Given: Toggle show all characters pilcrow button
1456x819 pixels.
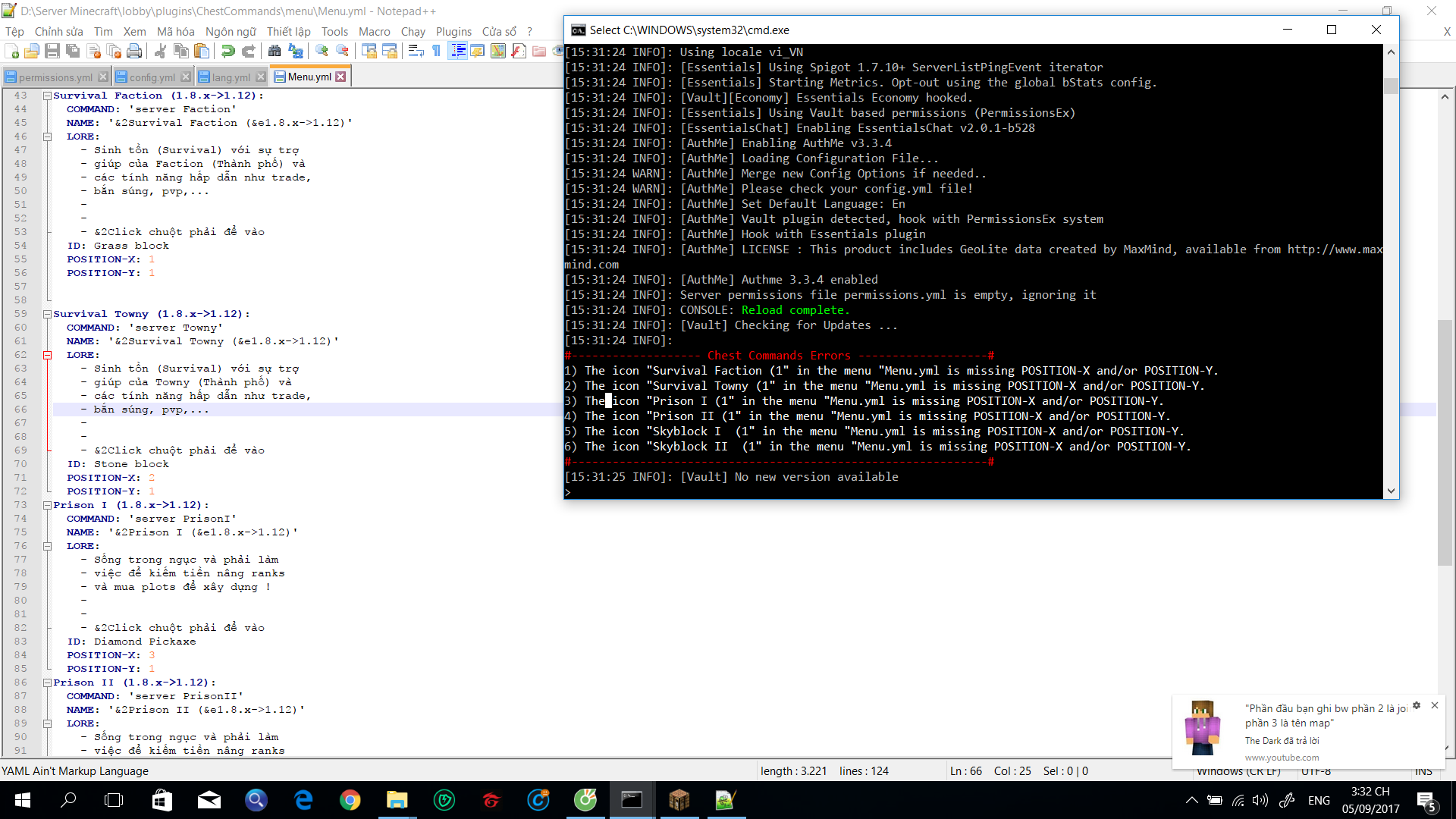Looking at the screenshot, I should [437, 51].
